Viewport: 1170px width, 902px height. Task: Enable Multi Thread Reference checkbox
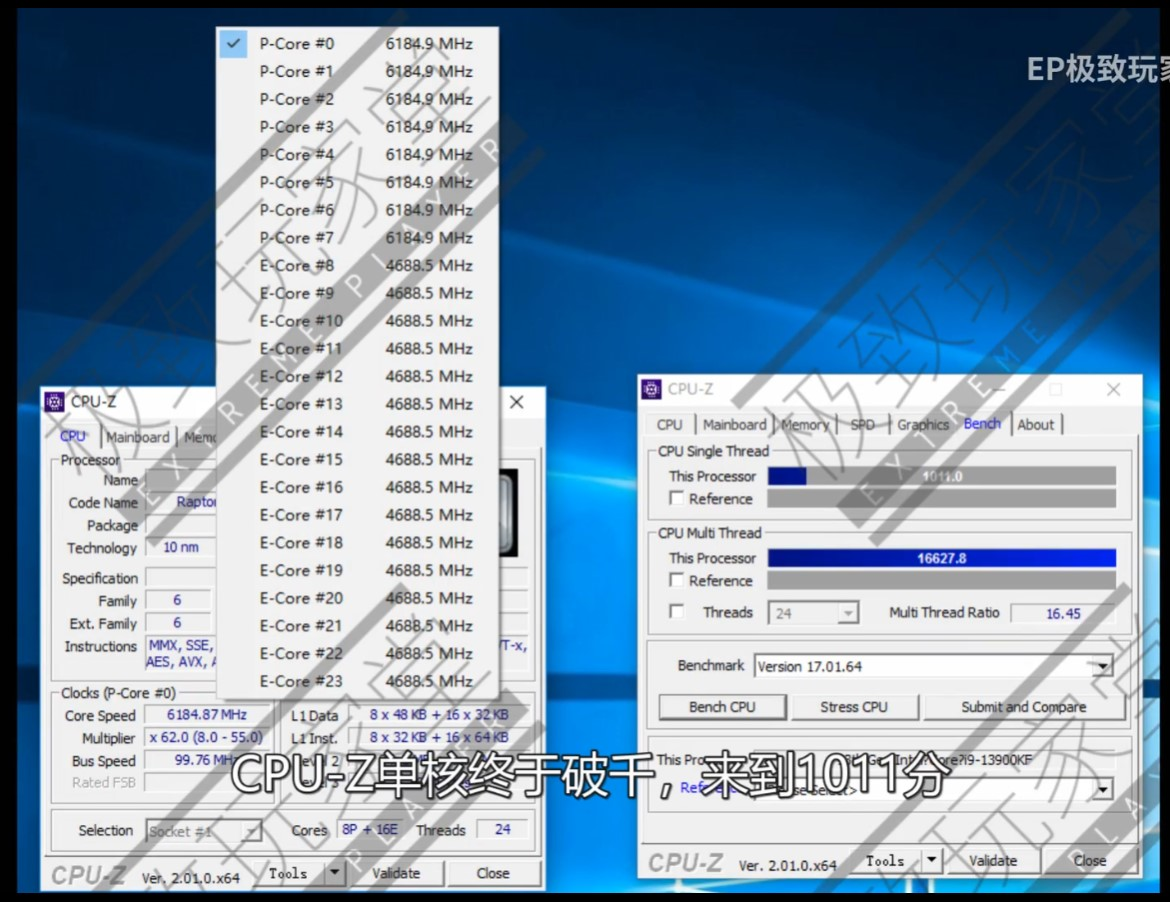point(677,580)
